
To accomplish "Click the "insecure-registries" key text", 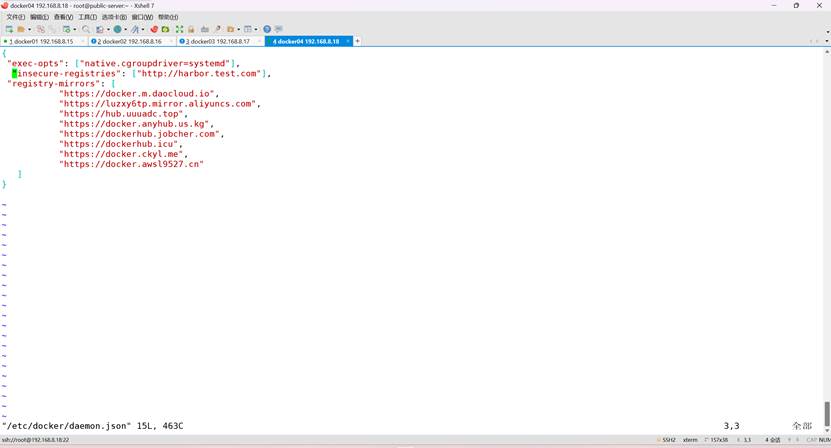I will pyautogui.click(x=67, y=74).
